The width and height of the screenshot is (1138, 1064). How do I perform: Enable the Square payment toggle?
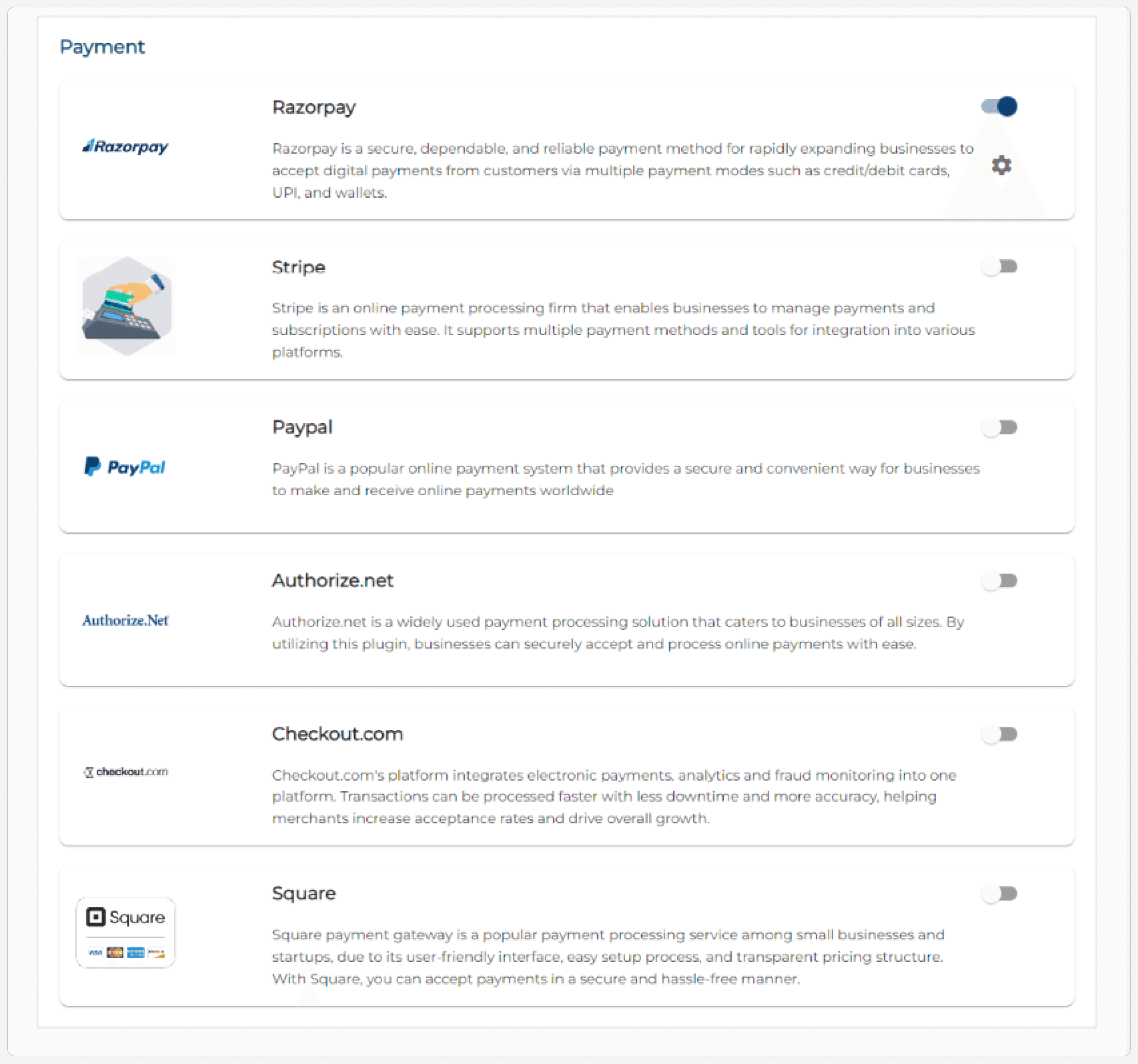click(999, 894)
